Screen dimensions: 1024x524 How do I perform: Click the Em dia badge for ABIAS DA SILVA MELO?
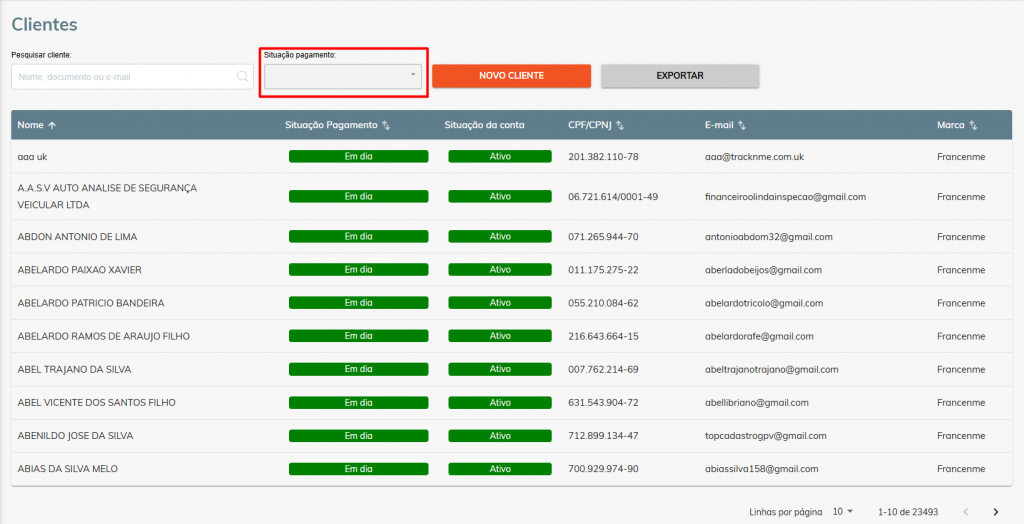click(359, 468)
